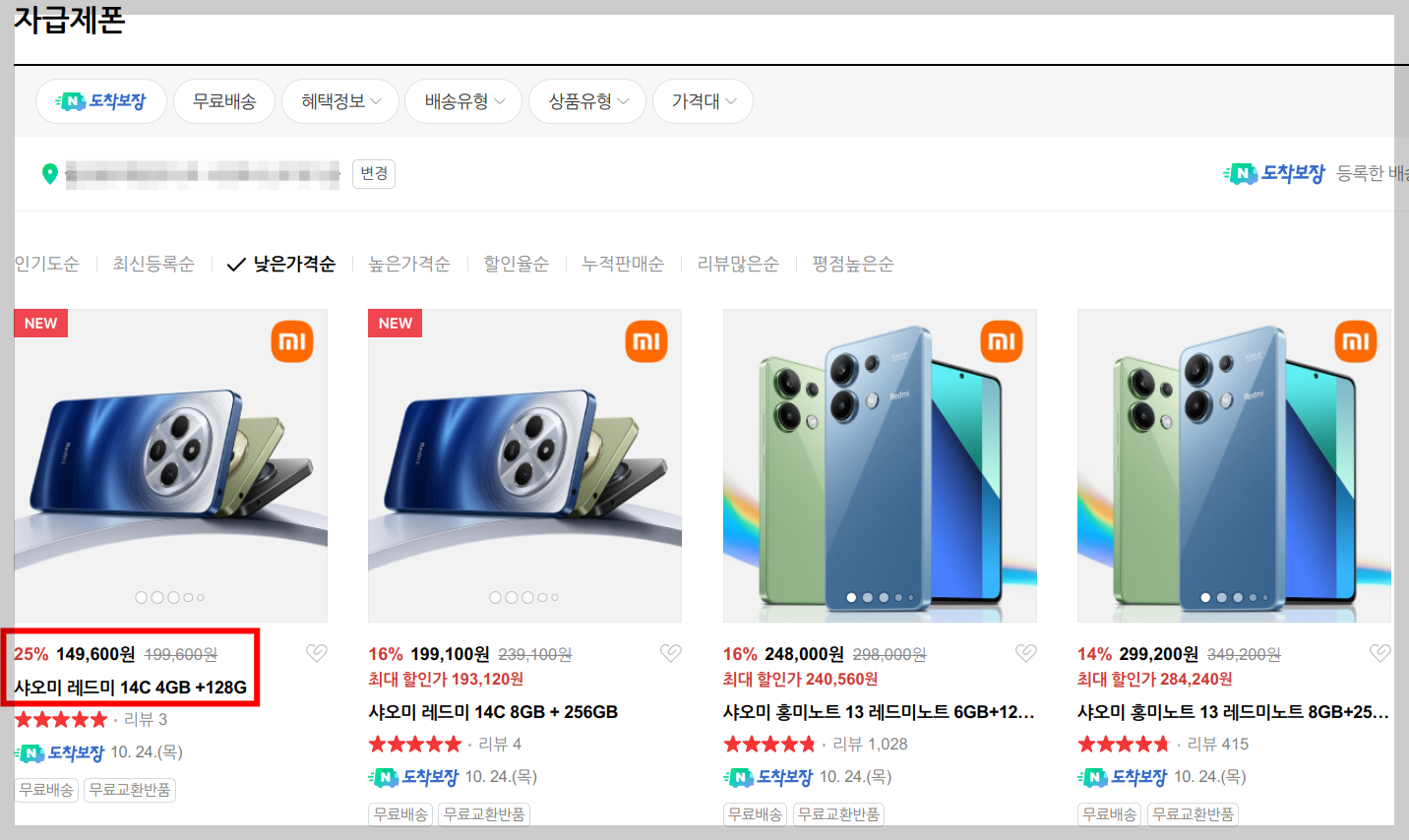Open product 샤오미 레드미 14C 4GB +128G

click(x=131, y=687)
